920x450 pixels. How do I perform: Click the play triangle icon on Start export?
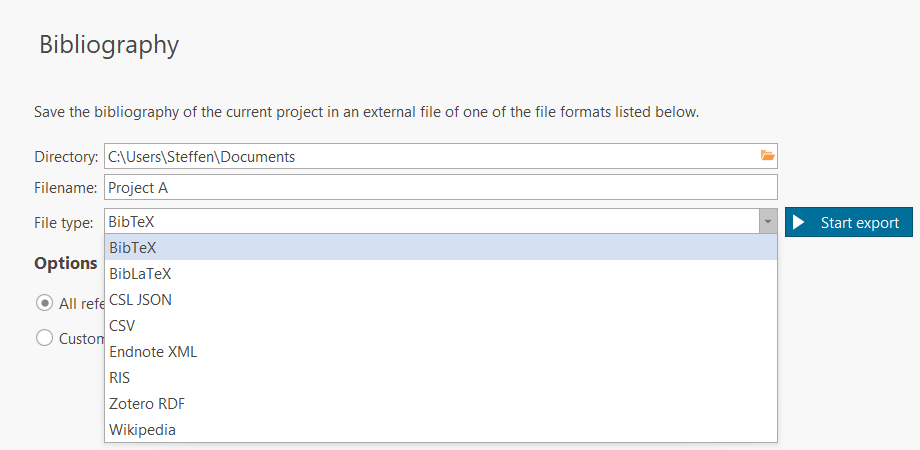pyautogui.click(x=801, y=222)
